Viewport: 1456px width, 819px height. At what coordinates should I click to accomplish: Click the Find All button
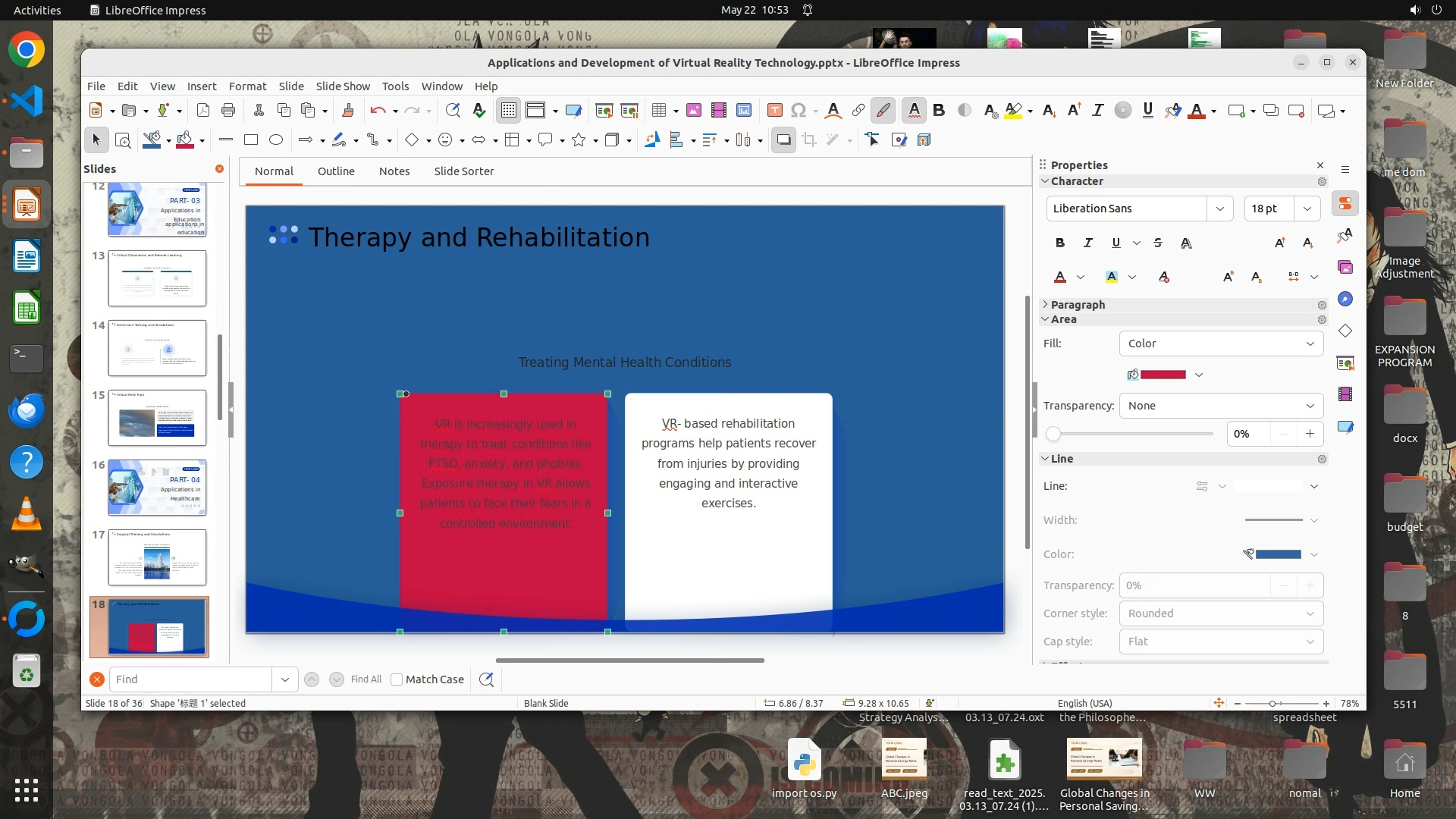366,679
